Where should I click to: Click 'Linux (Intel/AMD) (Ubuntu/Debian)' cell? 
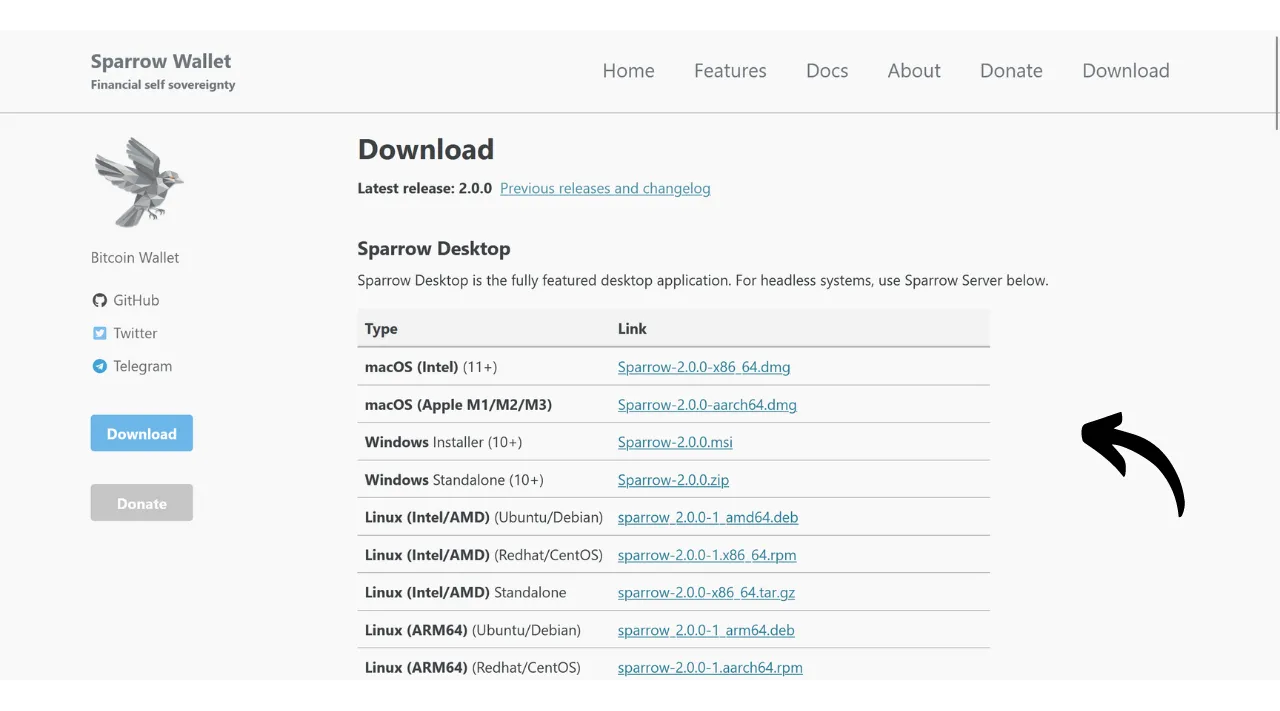point(484,517)
